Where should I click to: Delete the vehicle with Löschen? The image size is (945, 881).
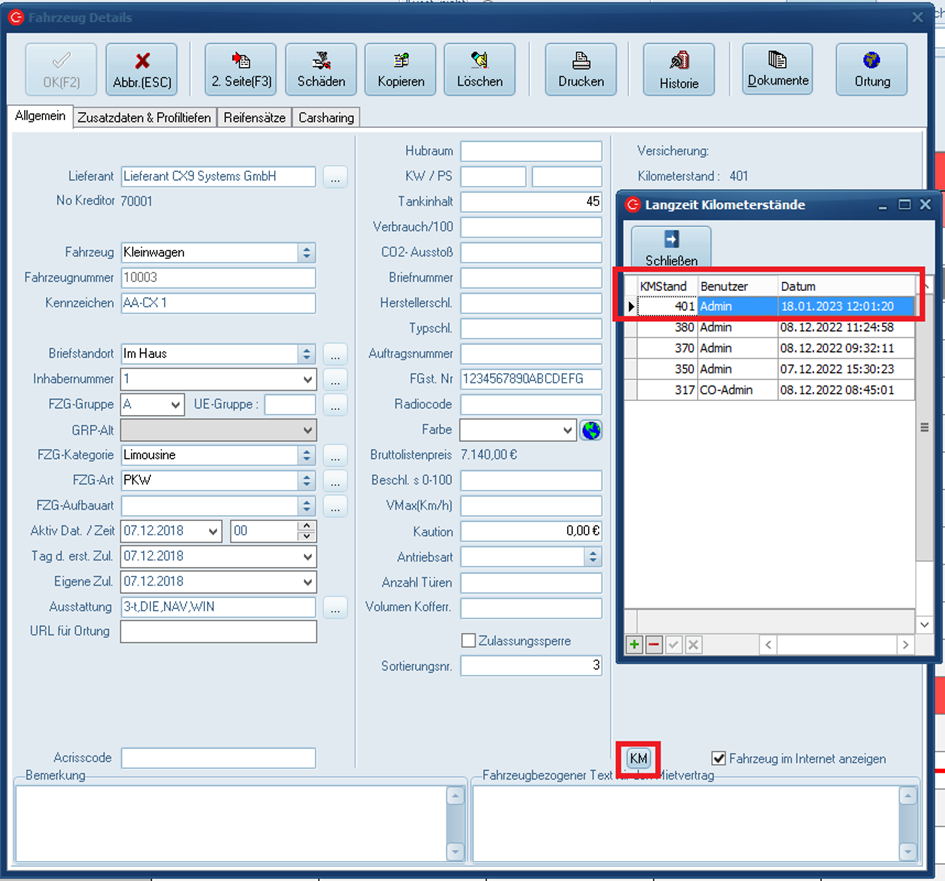(480, 69)
